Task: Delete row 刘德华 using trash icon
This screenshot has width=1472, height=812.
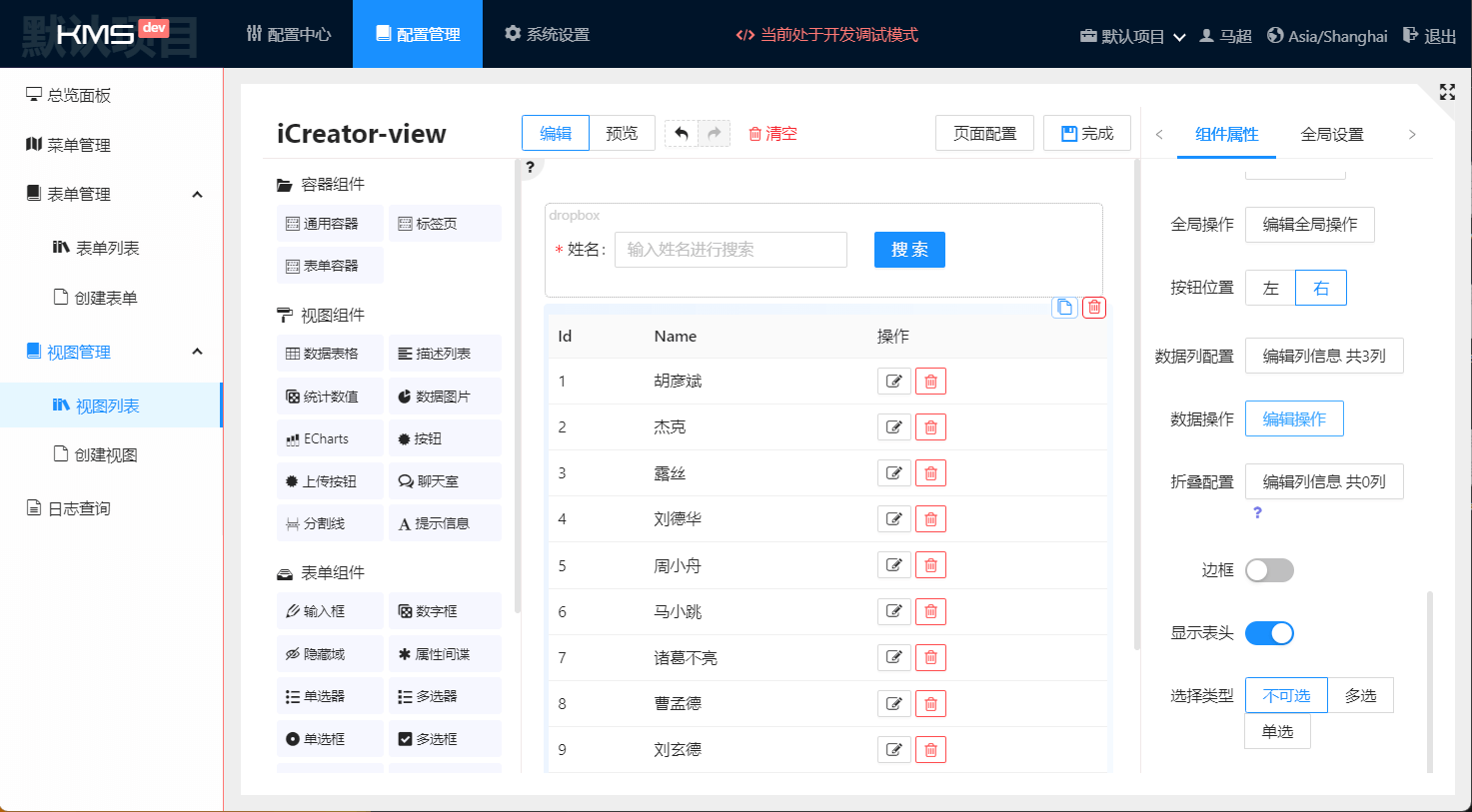Action: [x=930, y=519]
